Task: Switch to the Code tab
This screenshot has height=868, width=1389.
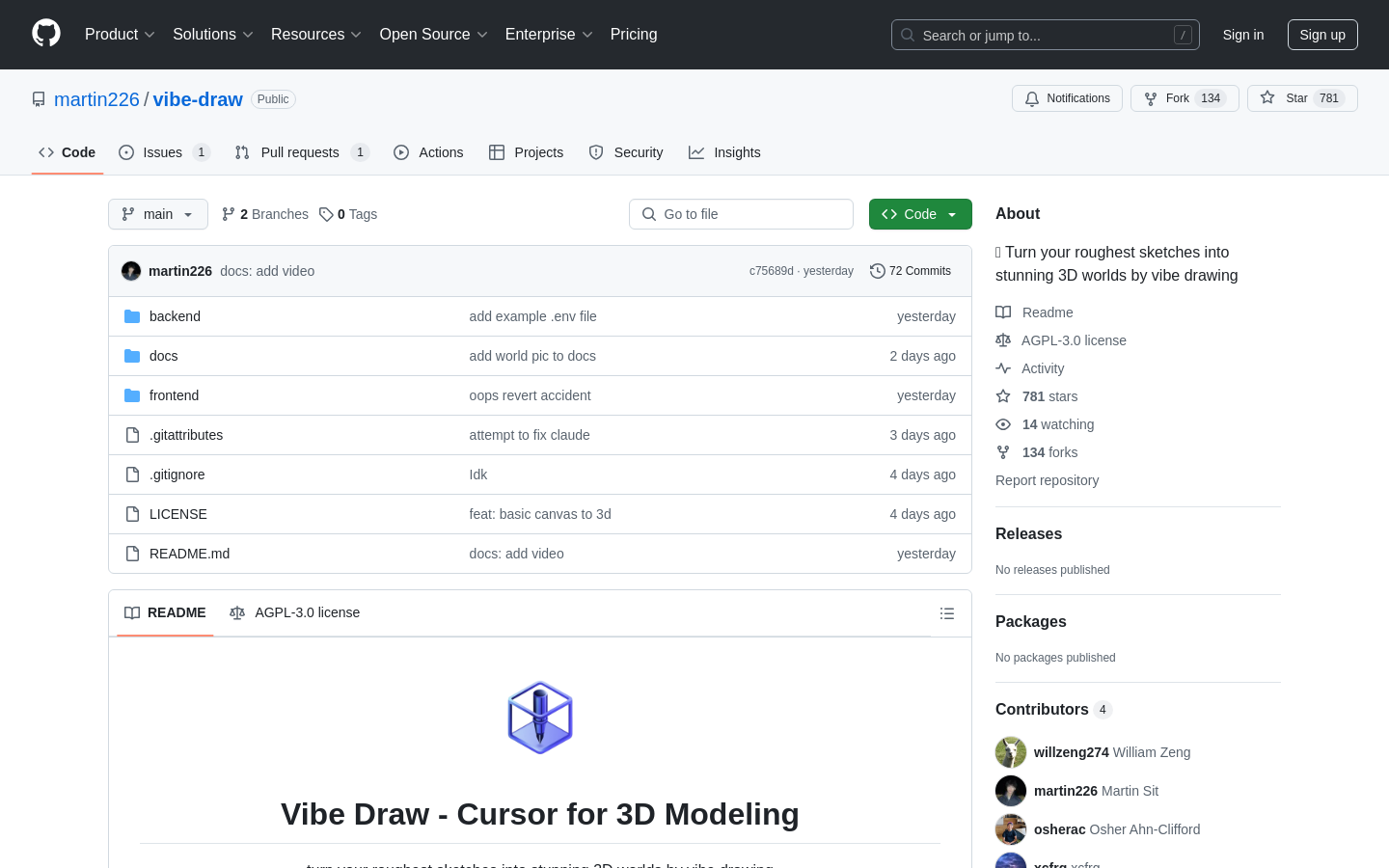Action: [x=68, y=152]
